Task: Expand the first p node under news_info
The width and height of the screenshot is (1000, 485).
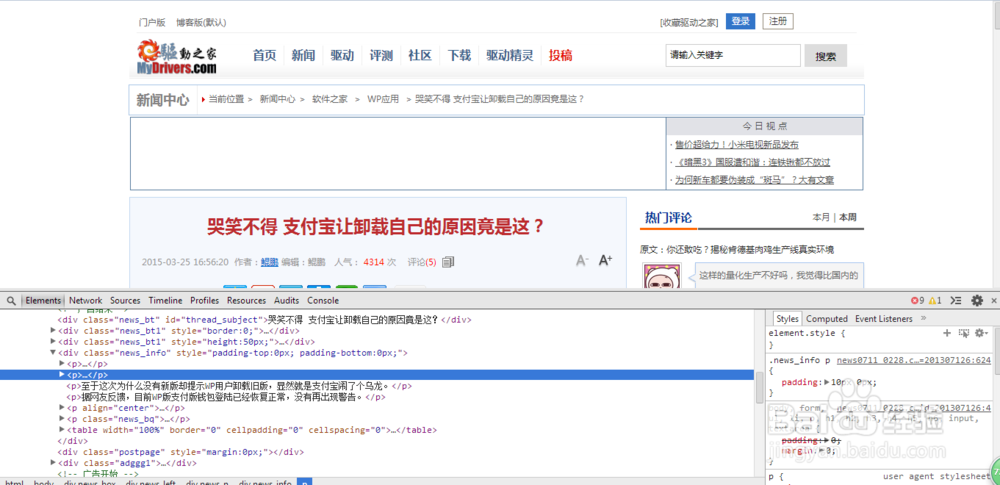Action: click(x=62, y=364)
